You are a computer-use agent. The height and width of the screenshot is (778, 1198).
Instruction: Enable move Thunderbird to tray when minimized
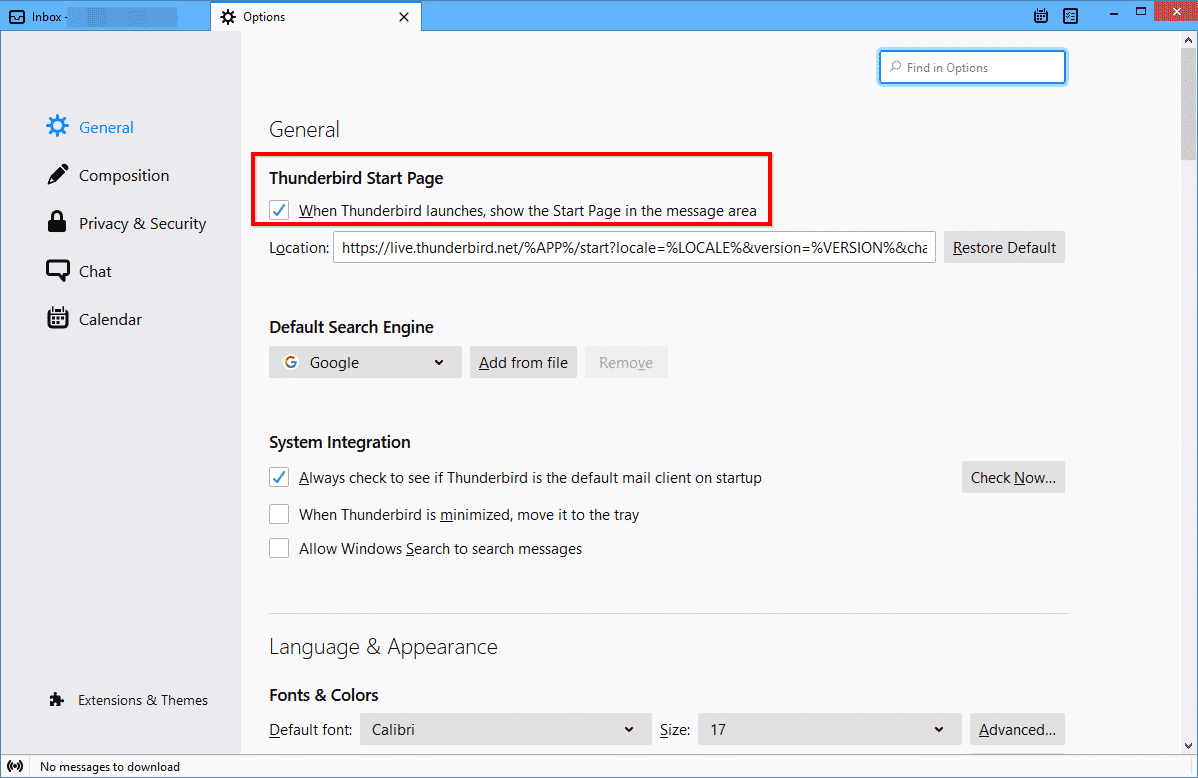(x=279, y=514)
